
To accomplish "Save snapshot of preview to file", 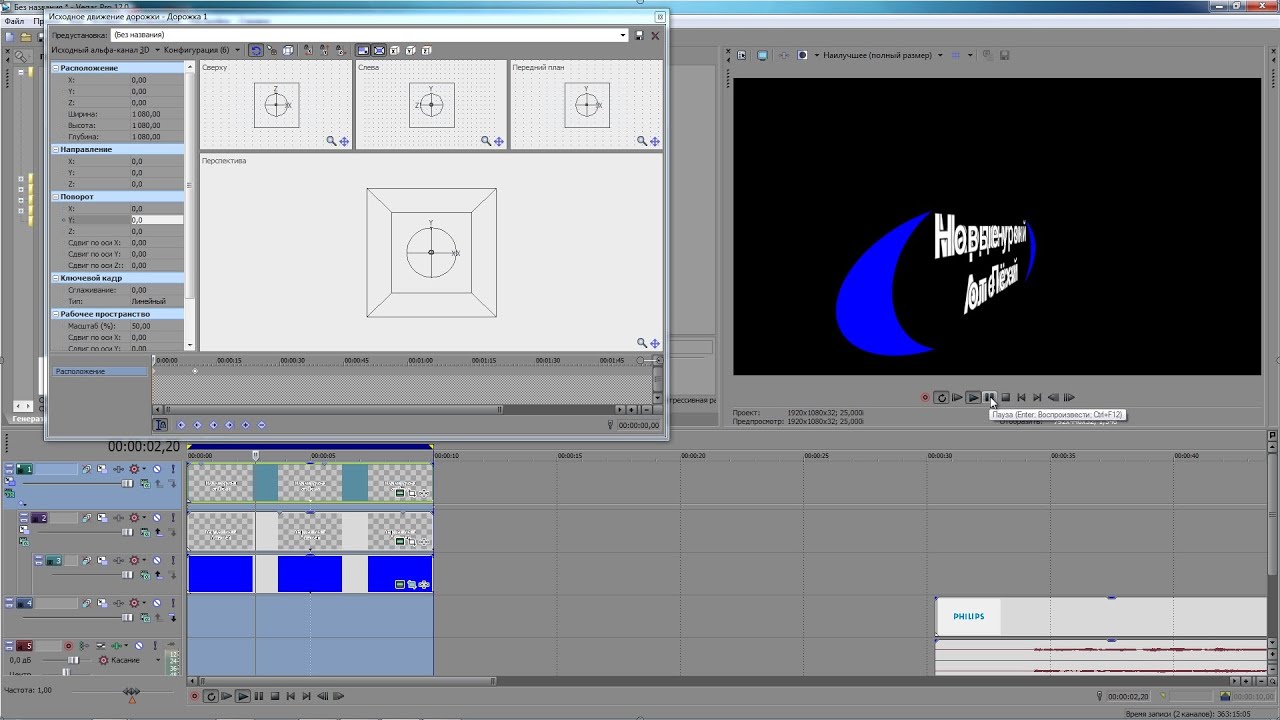I will point(1004,55).
